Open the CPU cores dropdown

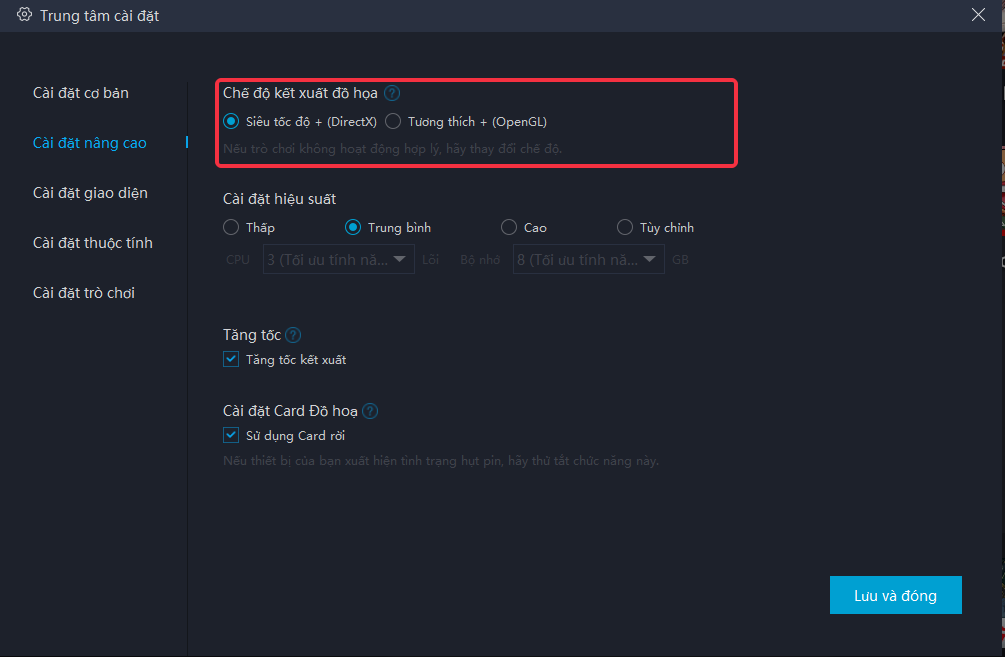tap(338, 260)
